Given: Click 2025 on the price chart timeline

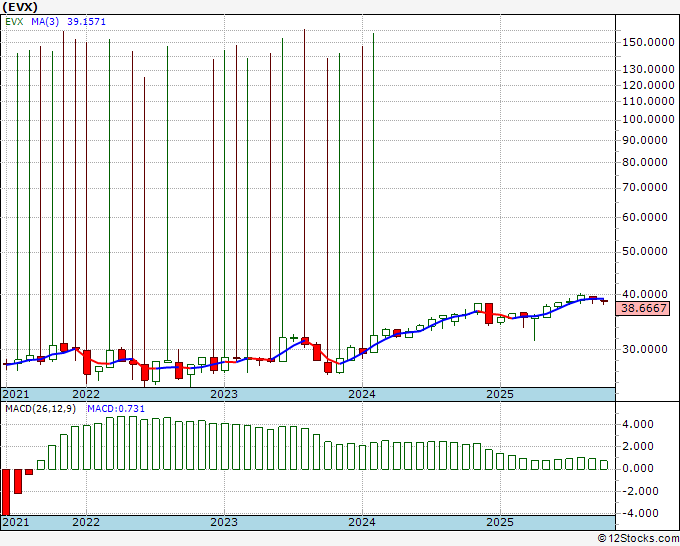Looking at the screenshot, I should (x=500, y=394).
